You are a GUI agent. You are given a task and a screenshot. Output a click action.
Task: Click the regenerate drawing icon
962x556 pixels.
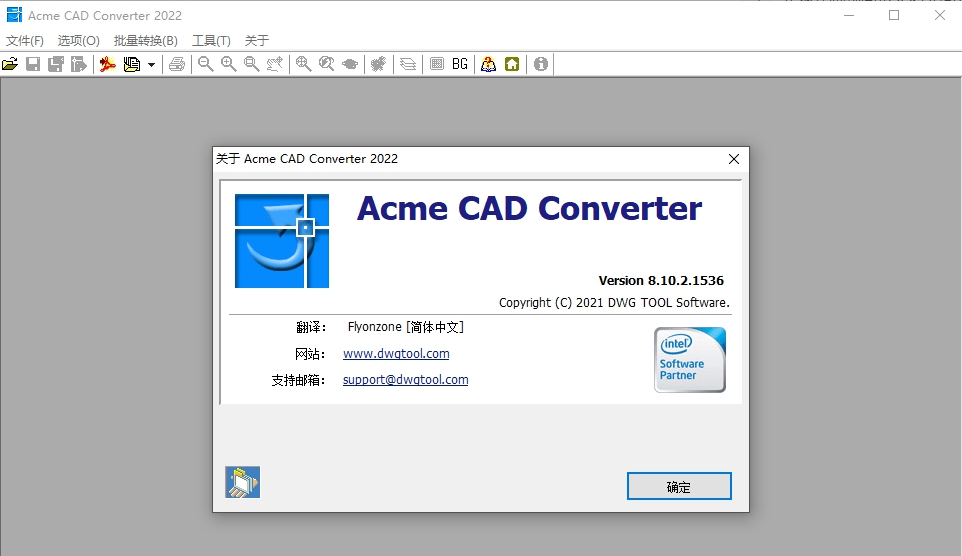click(x=379, y=64)
